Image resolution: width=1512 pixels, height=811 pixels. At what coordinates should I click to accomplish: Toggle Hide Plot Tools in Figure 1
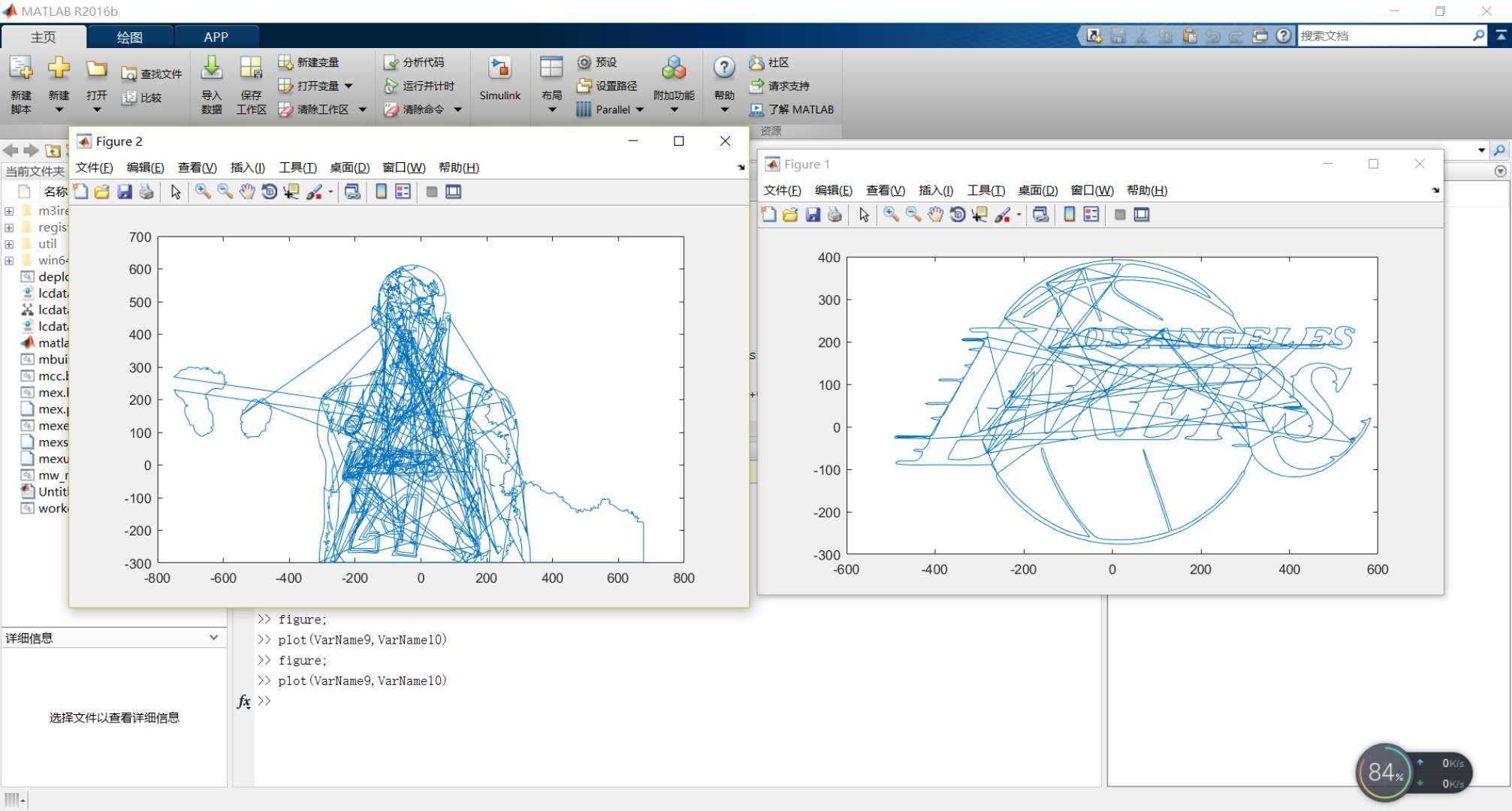(x=1120, y=215)
